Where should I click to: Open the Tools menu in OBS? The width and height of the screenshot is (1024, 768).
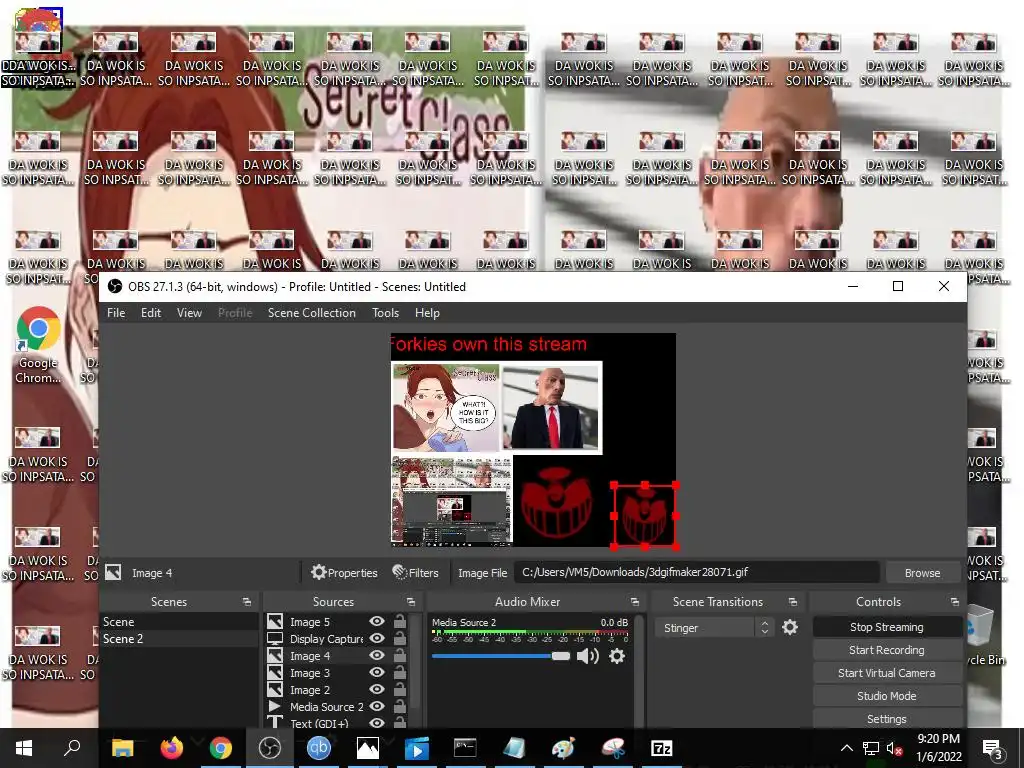tap(385, 313)
